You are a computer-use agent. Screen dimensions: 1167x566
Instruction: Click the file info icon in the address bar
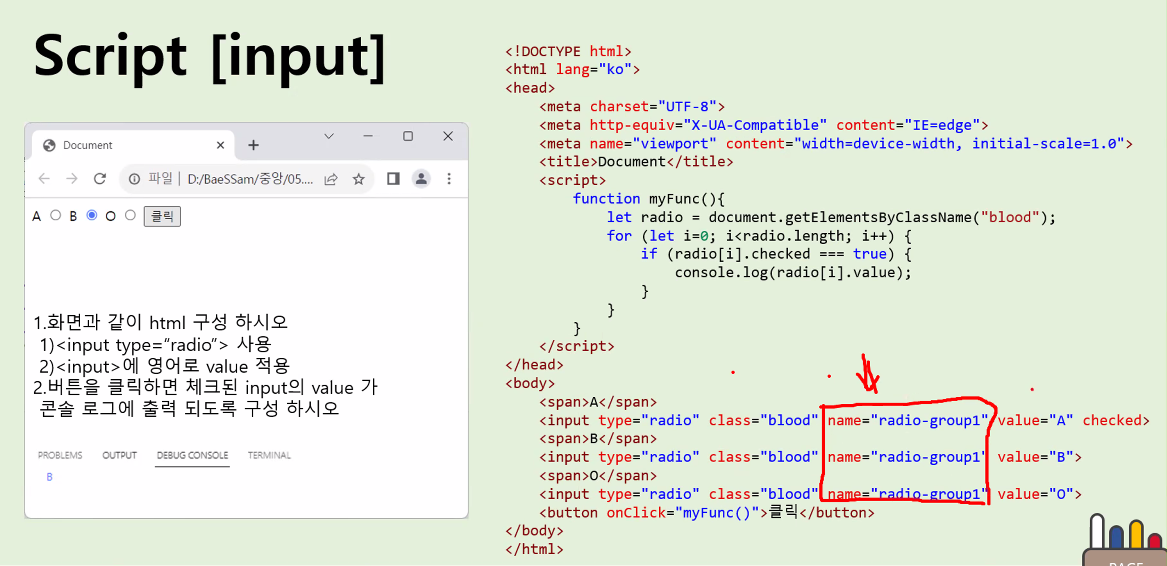[x=135, y=179]
